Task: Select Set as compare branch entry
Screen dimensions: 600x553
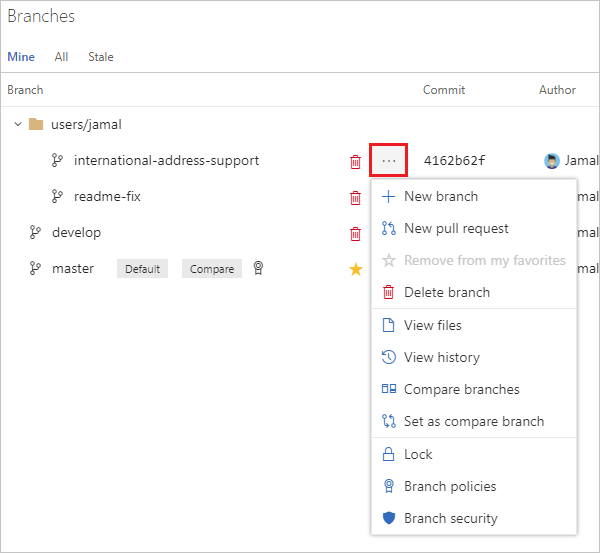Action: [474, 421]
